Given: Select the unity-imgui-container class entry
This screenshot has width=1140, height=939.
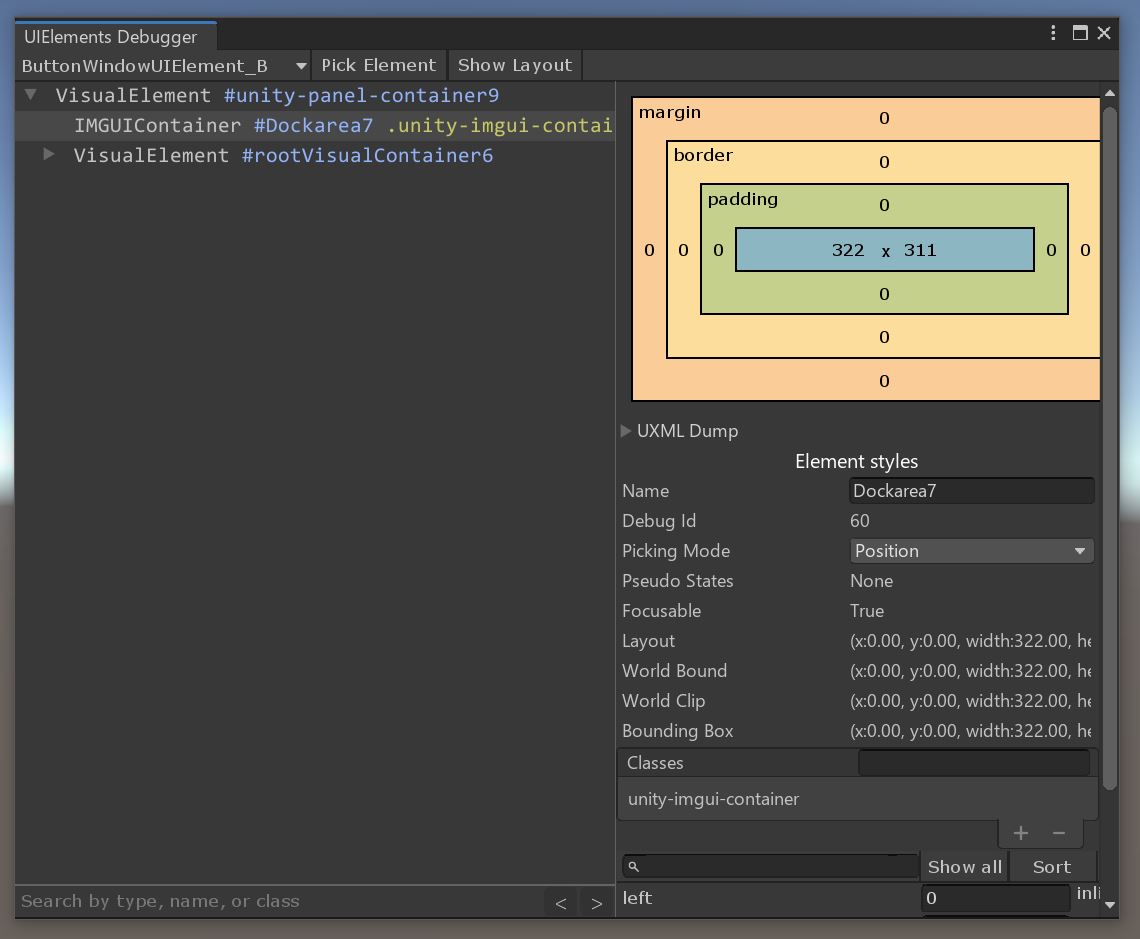Looking at the screenshot, I should (x=857, y=799).
